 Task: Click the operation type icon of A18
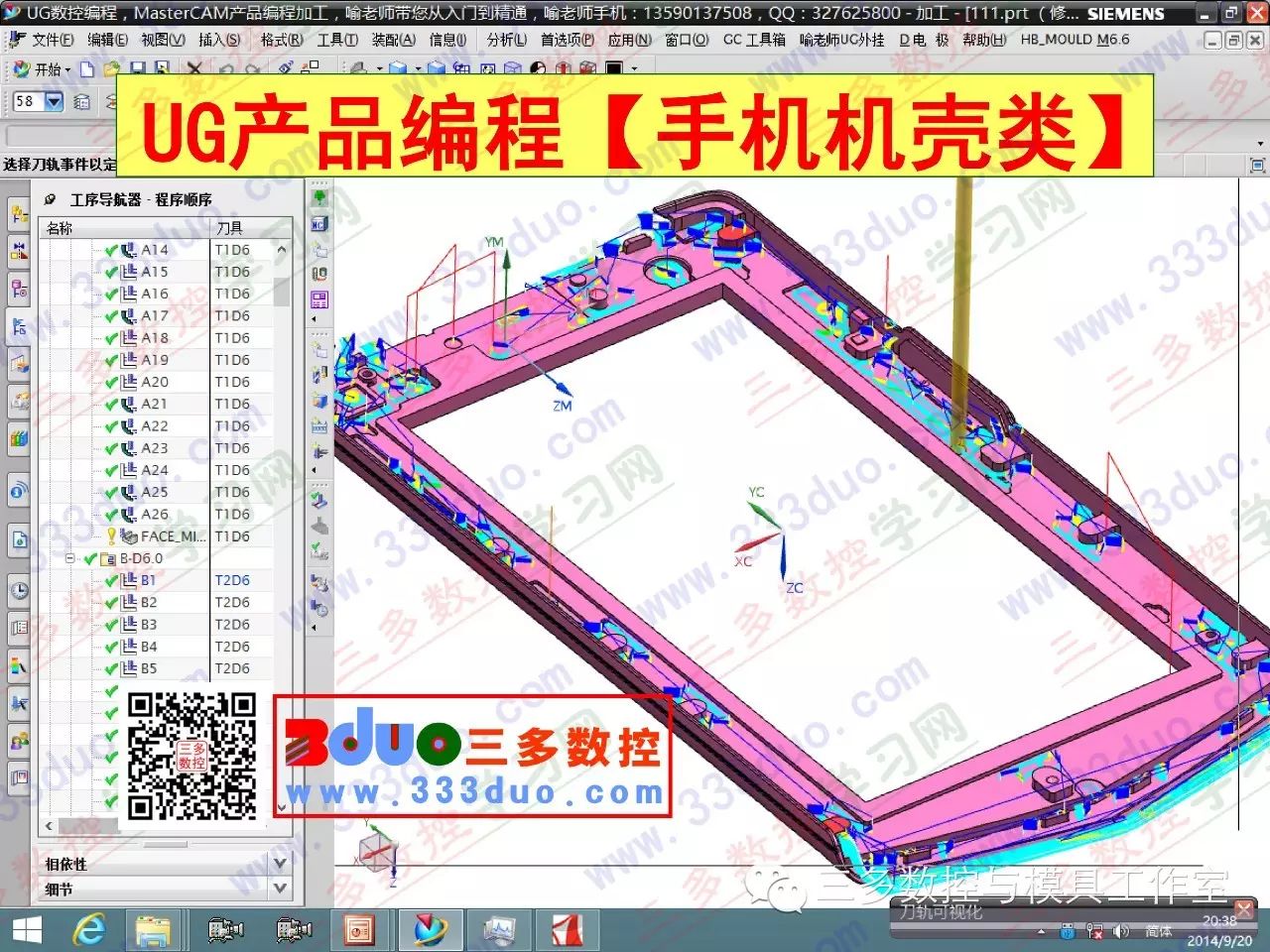tap(129, 338)
